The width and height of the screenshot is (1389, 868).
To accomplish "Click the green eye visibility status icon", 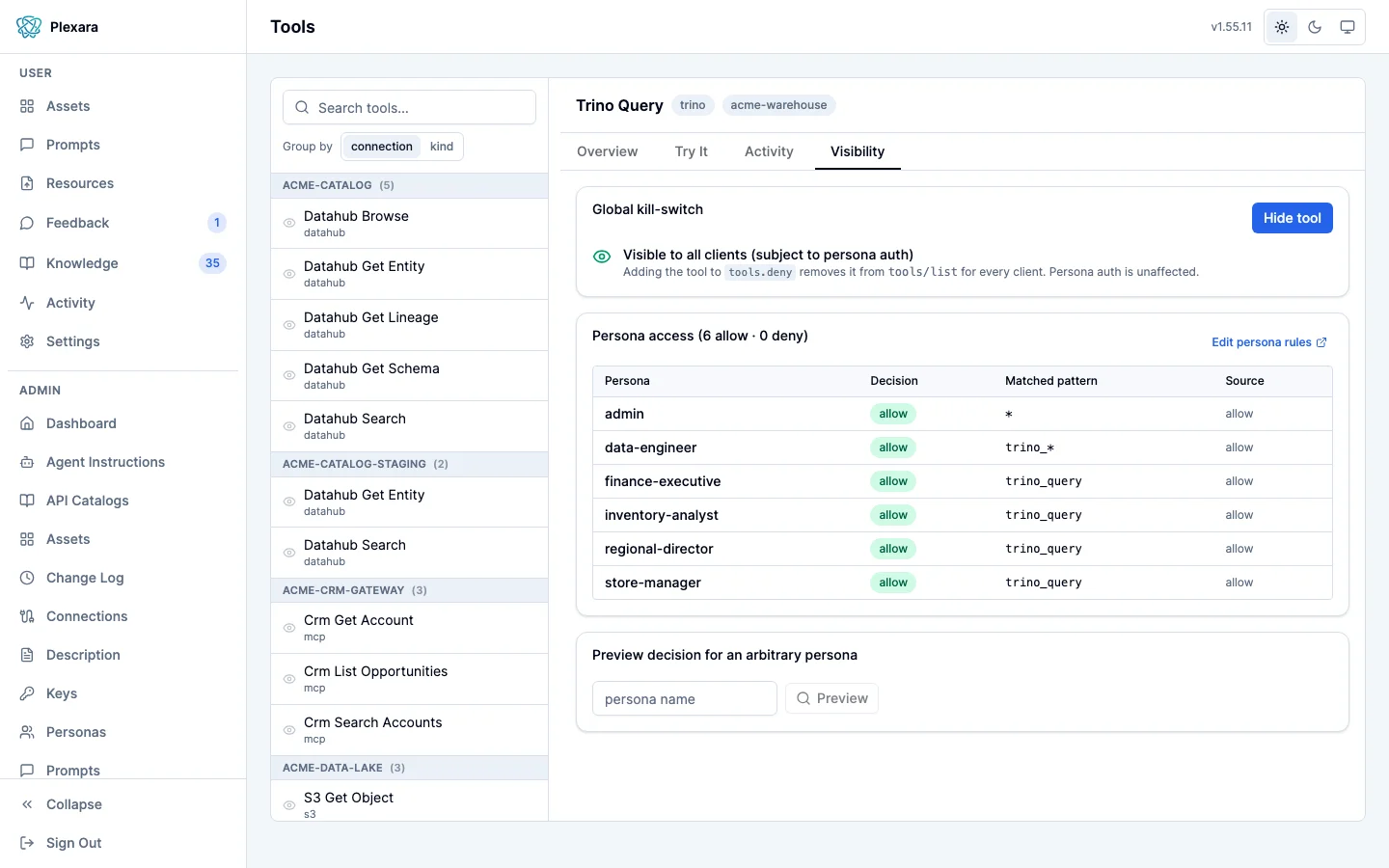I will [x=602, y=257].
